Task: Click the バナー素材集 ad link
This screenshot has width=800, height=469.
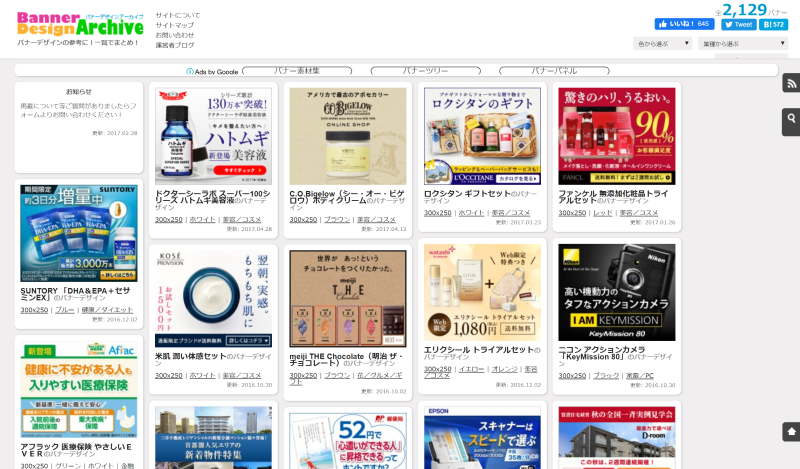Action: click(297, 71)
